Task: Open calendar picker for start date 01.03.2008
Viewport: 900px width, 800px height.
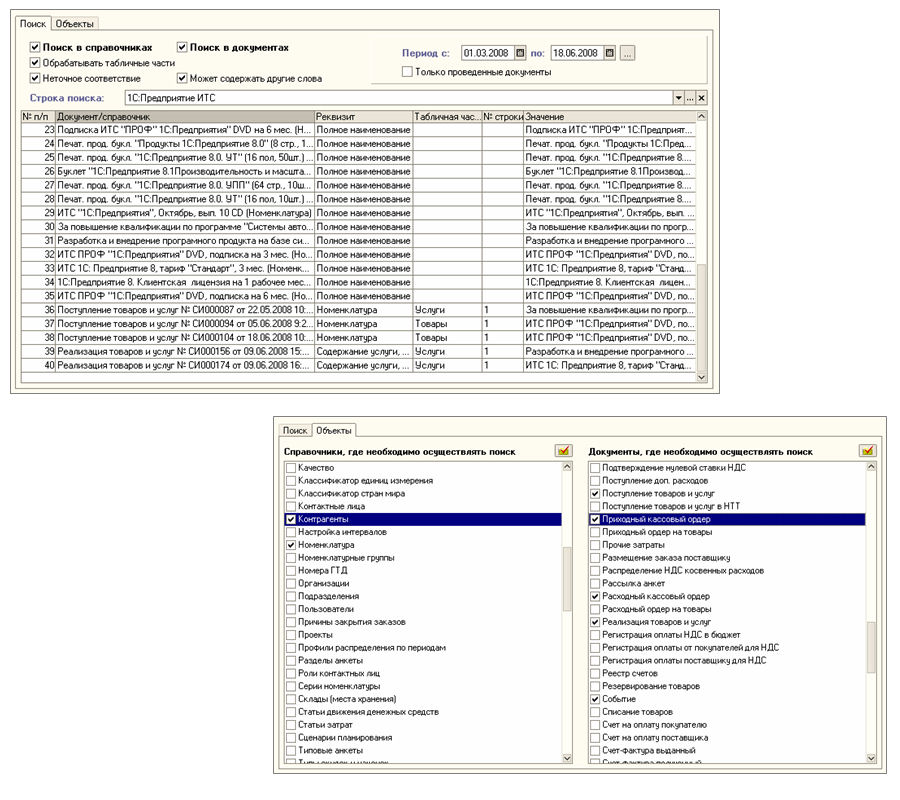Action: [x=520, y=53]
